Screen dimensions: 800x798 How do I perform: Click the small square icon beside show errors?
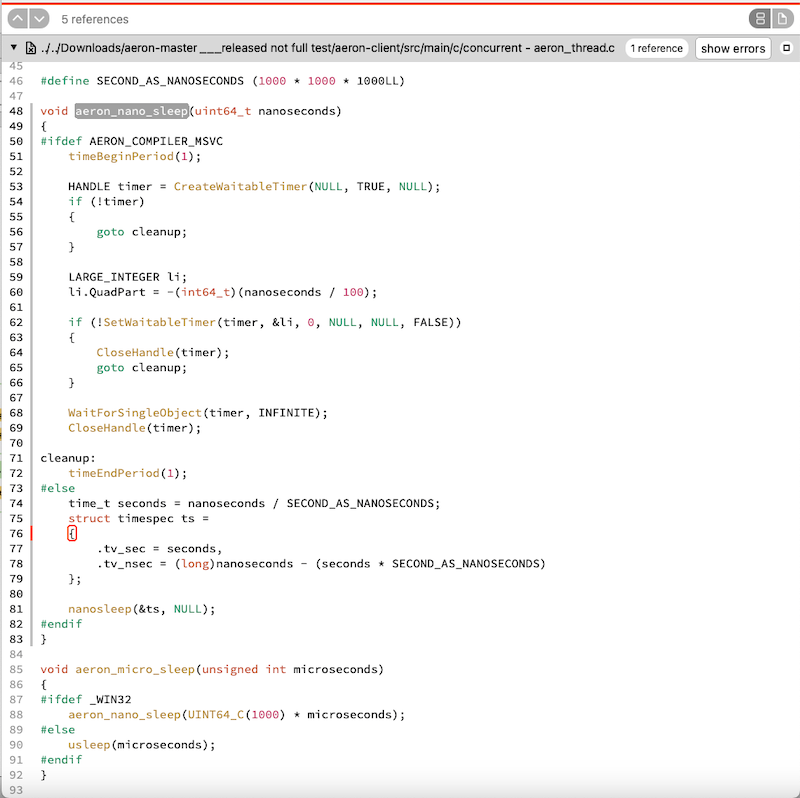[786, 48]
